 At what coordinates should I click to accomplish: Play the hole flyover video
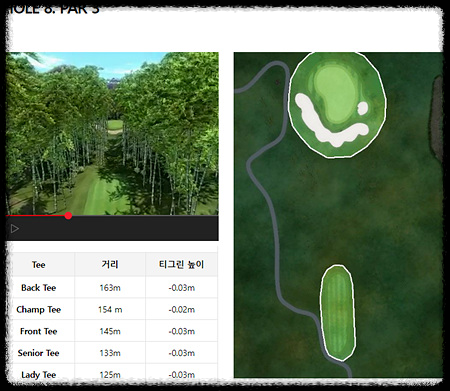coord(15,229)
